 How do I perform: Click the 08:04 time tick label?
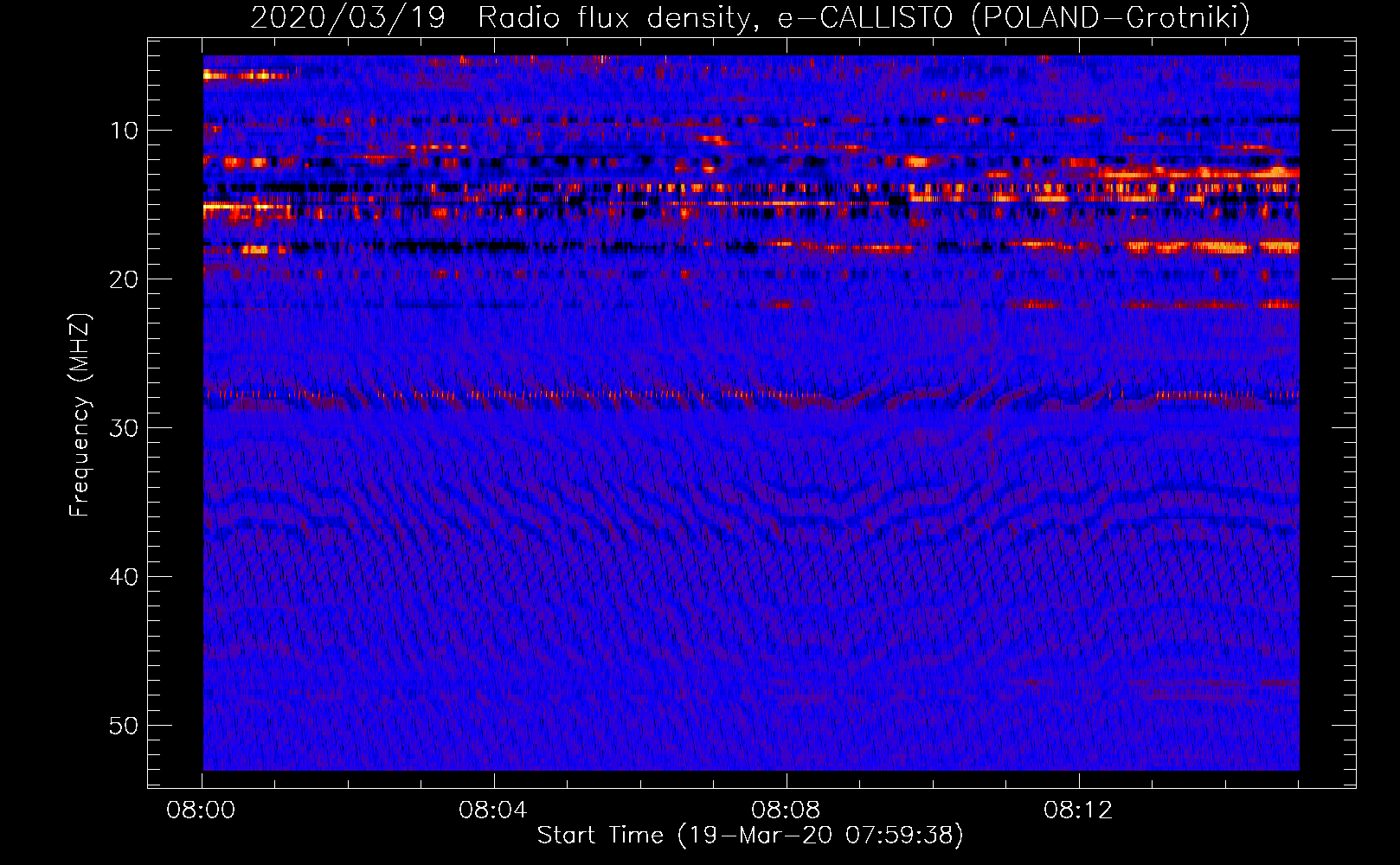(493, 811)
